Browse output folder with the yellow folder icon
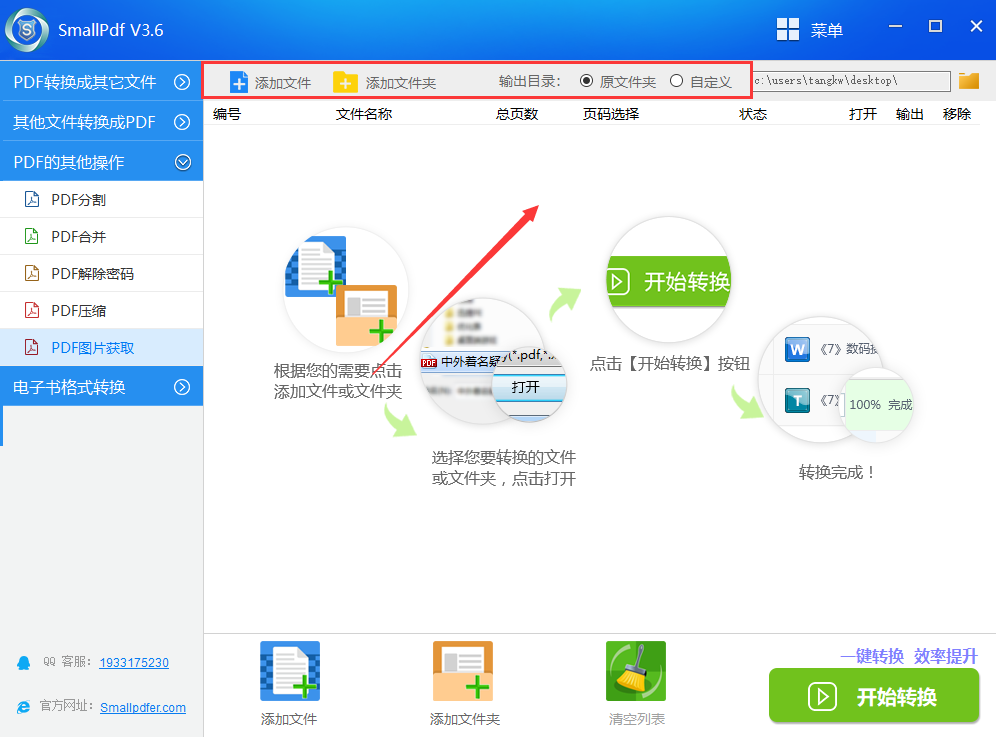This screenshot has width=996, height=737. (969, 81)
